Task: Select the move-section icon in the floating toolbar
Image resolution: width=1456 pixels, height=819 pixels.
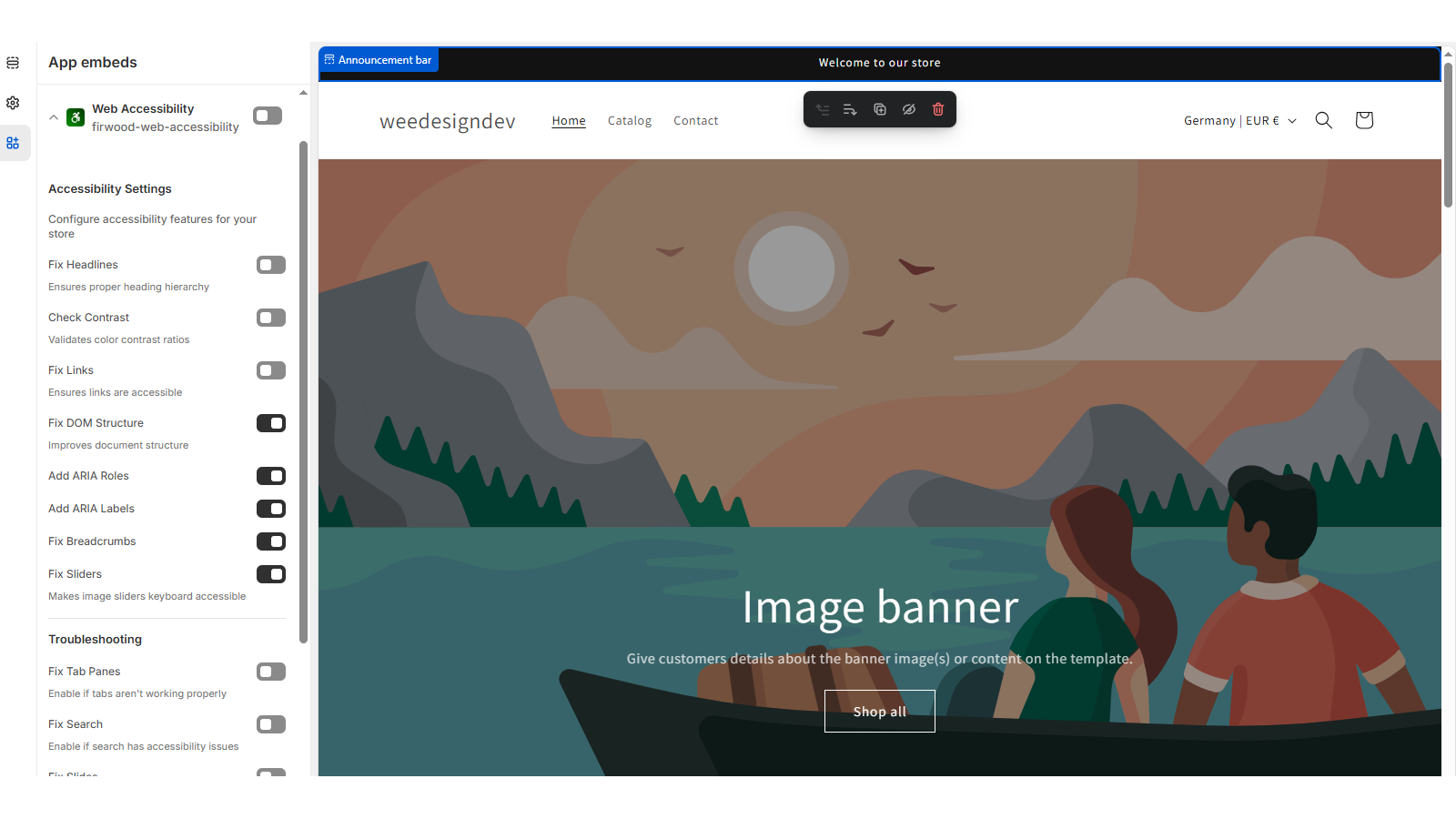Action: 823,109
